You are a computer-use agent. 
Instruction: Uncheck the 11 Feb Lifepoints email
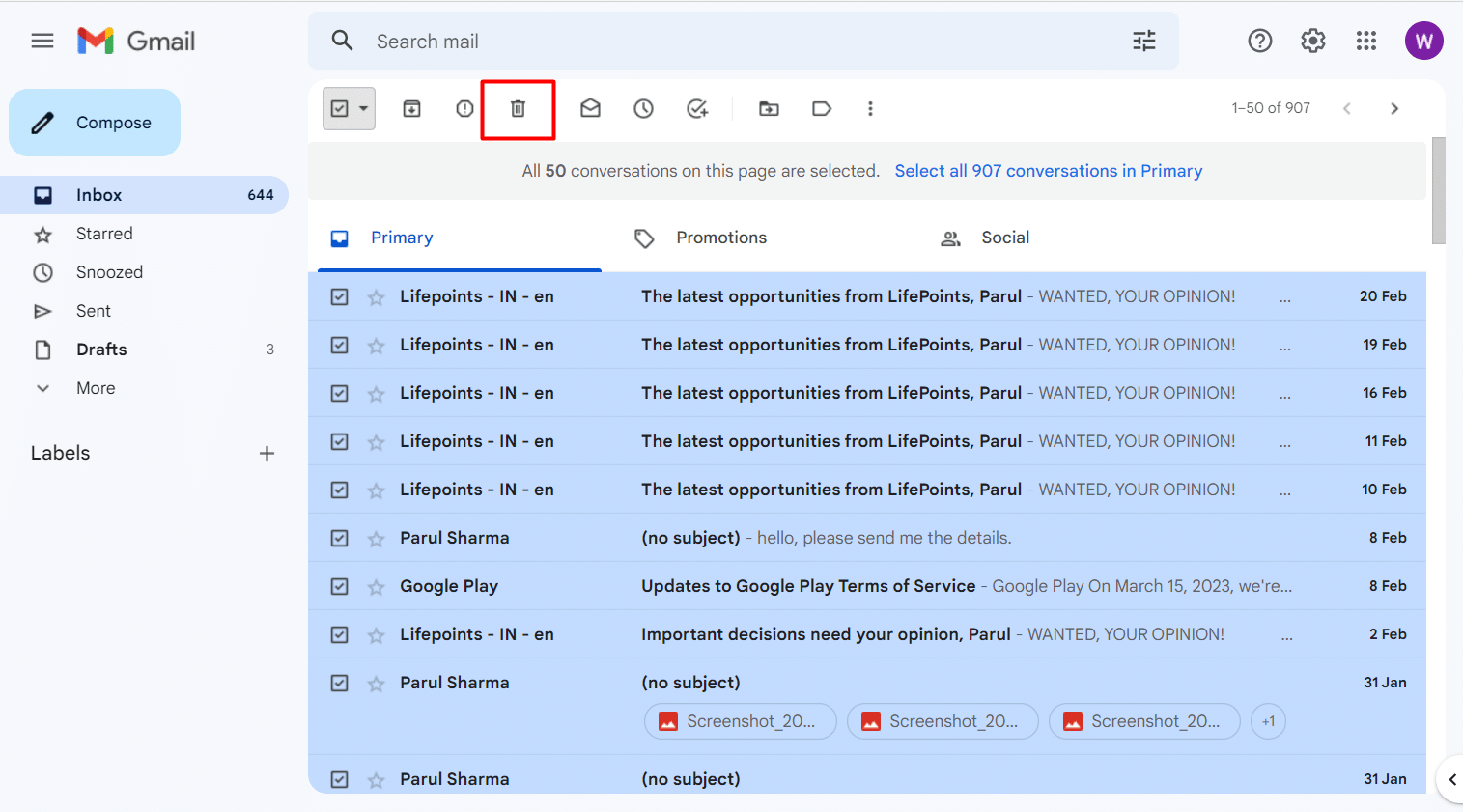coord(340,442)
